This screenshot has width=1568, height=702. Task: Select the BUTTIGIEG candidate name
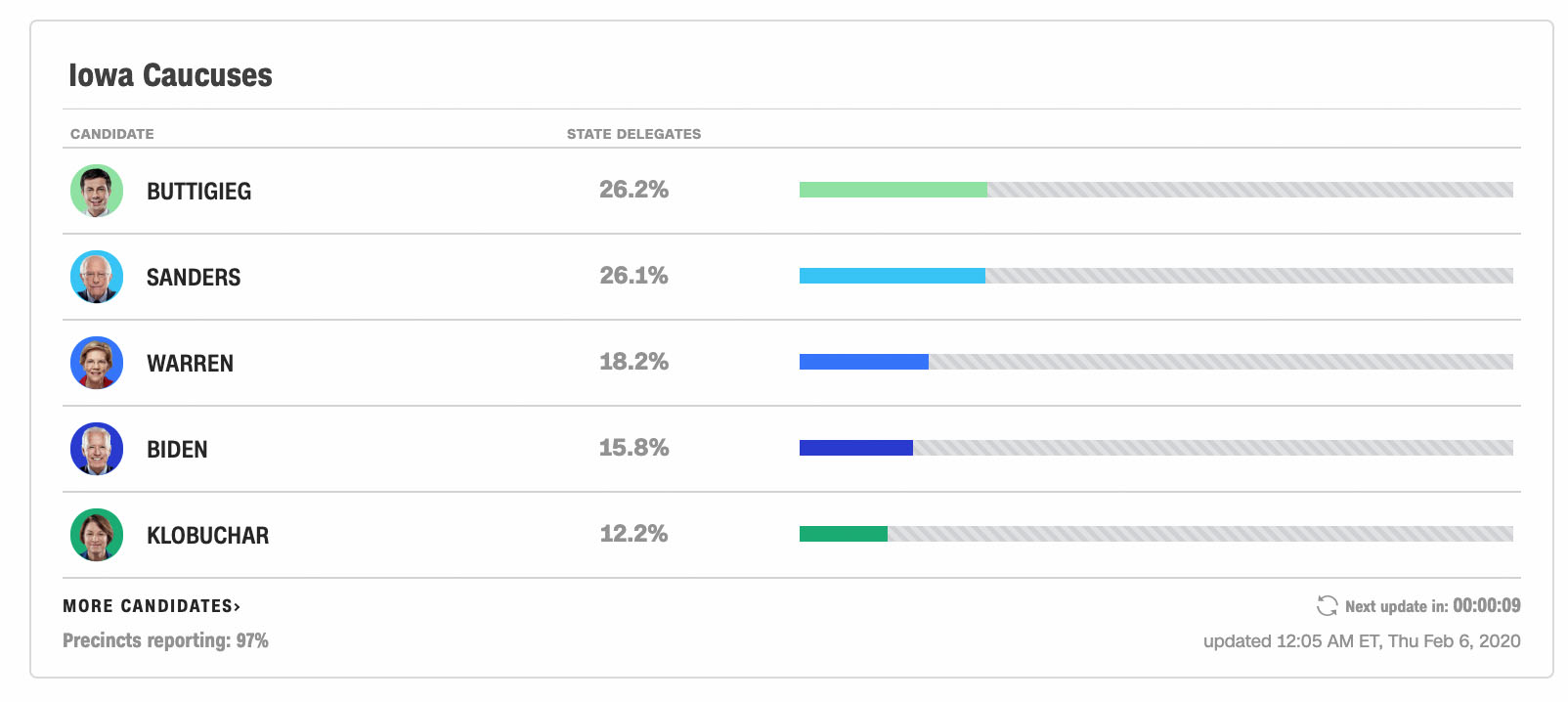click(198, 192)
